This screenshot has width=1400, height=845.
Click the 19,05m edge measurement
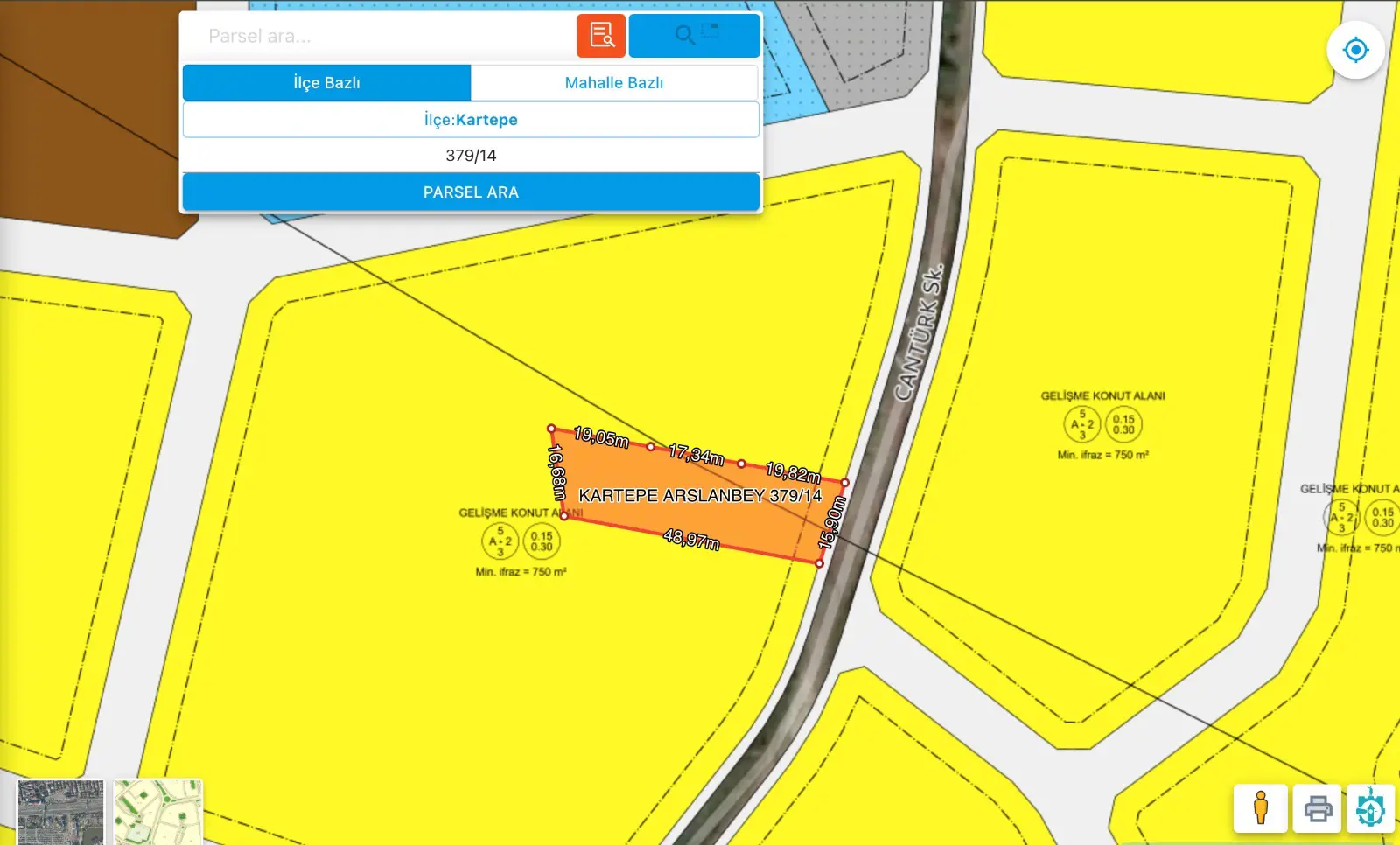pos(601,437)
